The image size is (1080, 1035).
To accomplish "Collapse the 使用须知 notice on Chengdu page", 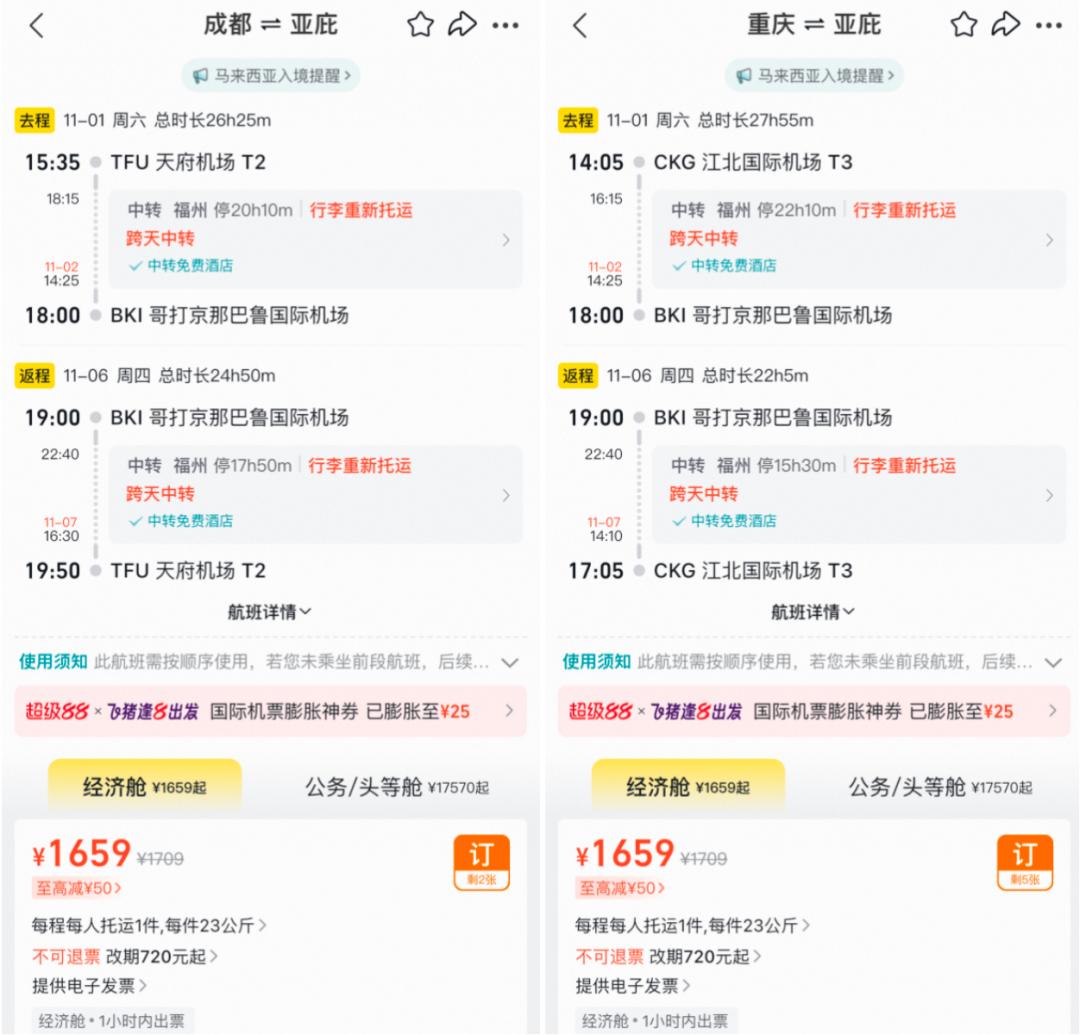I will pyautogui.click(x=510, y=662).
